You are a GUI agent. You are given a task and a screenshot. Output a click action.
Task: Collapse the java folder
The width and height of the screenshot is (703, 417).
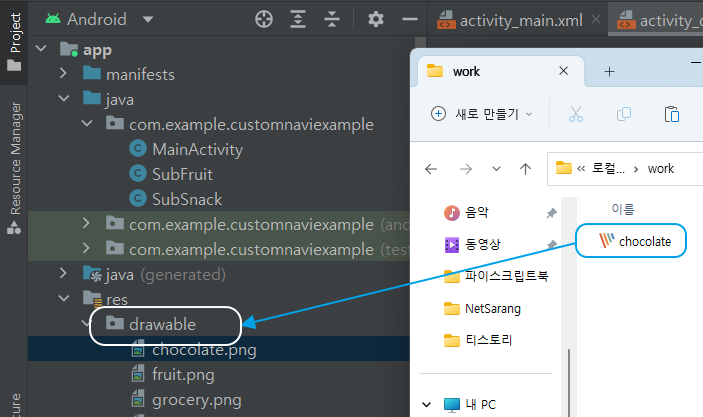pos(64,98)
